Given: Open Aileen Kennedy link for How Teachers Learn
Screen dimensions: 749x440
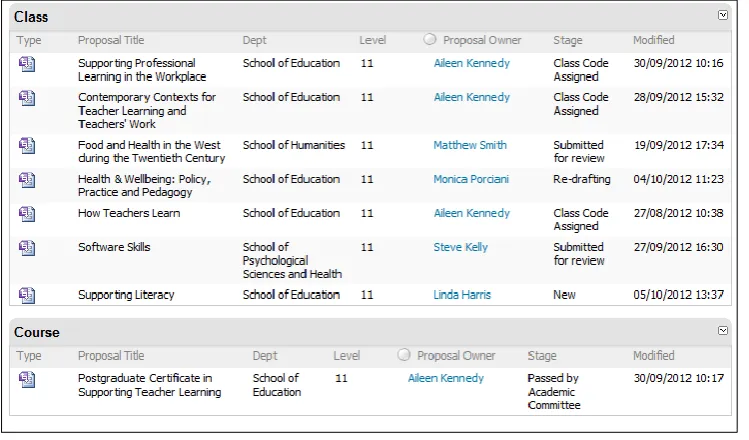Looking at the screenshot, I should (471, 214).
